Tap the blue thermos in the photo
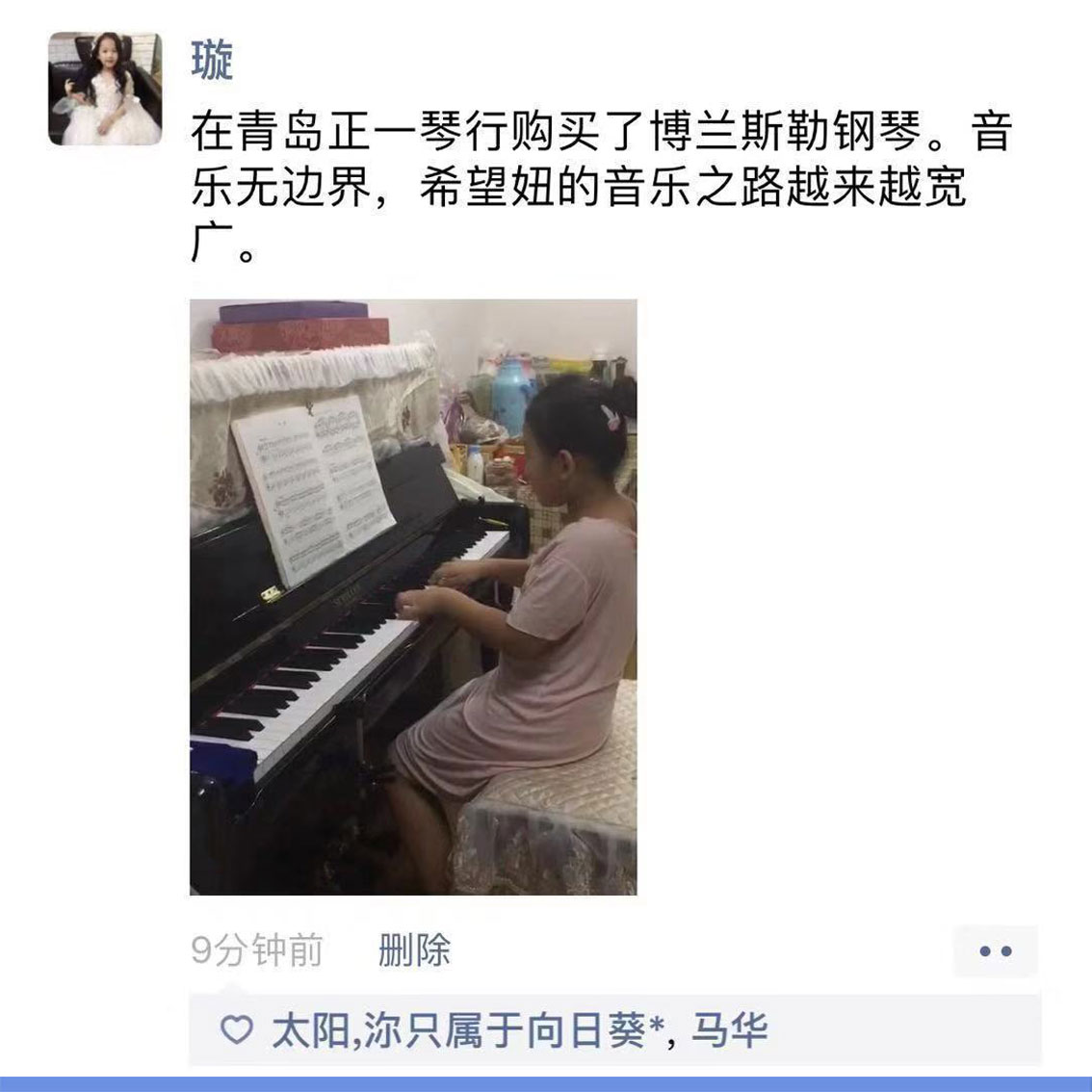Screen dimensions: 1092x1092 pyautogui.click(x=512, y=397)
